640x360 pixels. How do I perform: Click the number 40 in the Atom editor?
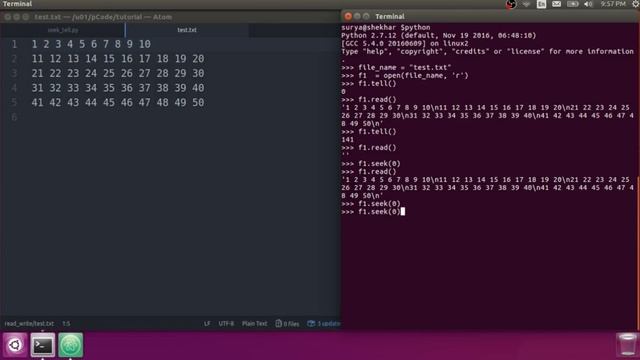[x=198, y=88]
